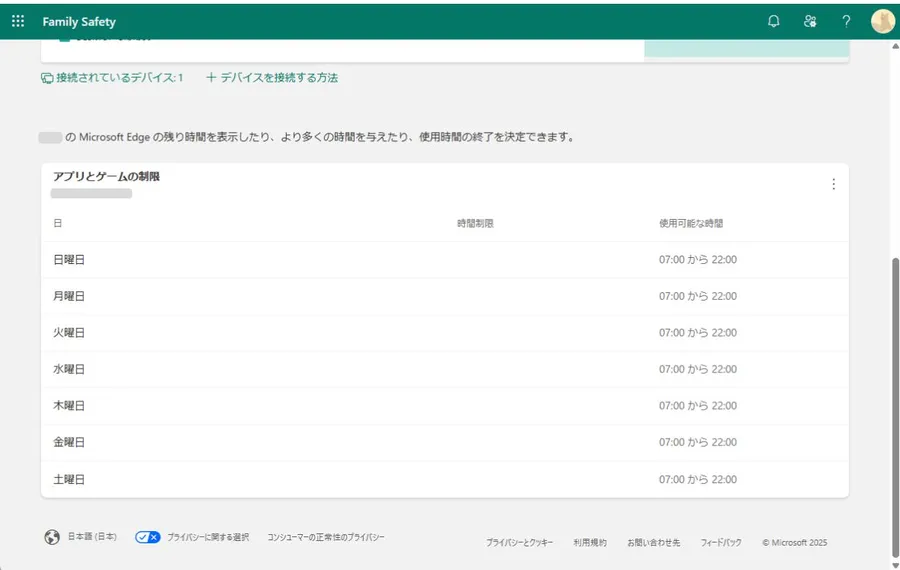Click the profile avatar picture
The height and width of the screenshot is (570, 900).
pos(882,21)
